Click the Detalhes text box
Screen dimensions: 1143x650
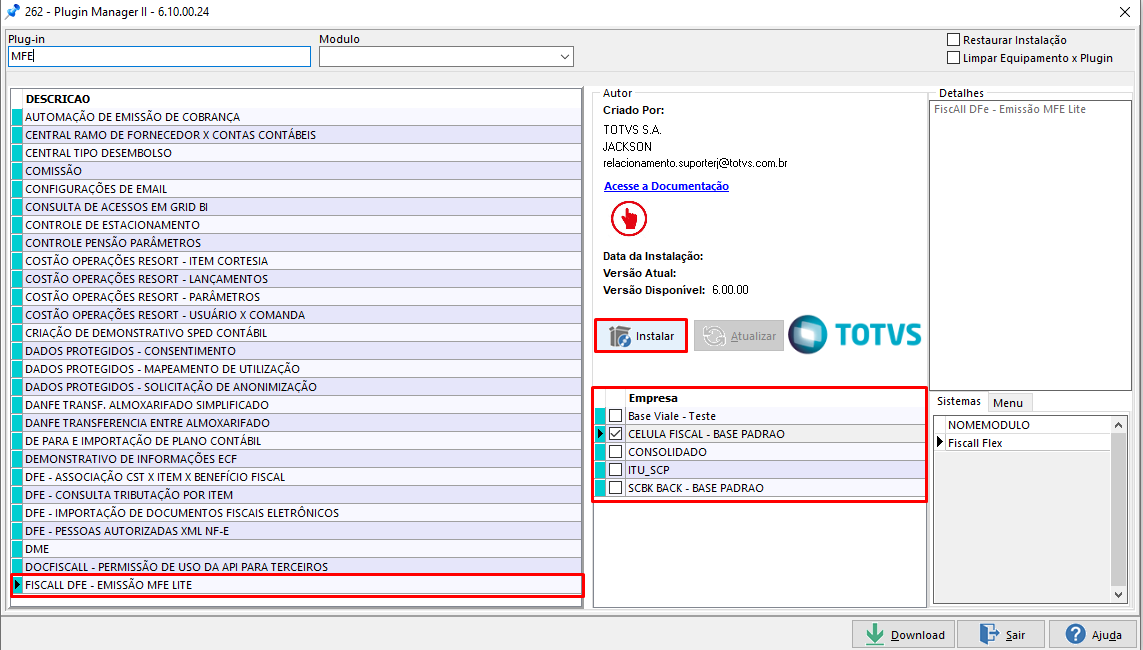pos(1031,246)
